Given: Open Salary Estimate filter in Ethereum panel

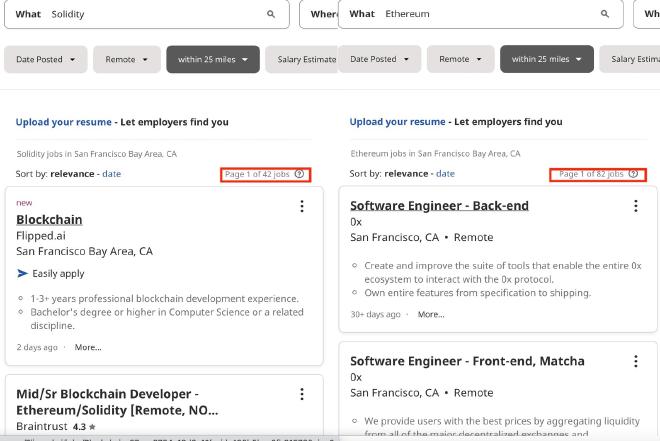Looking at the screenshot, I should tap(630, 59).
